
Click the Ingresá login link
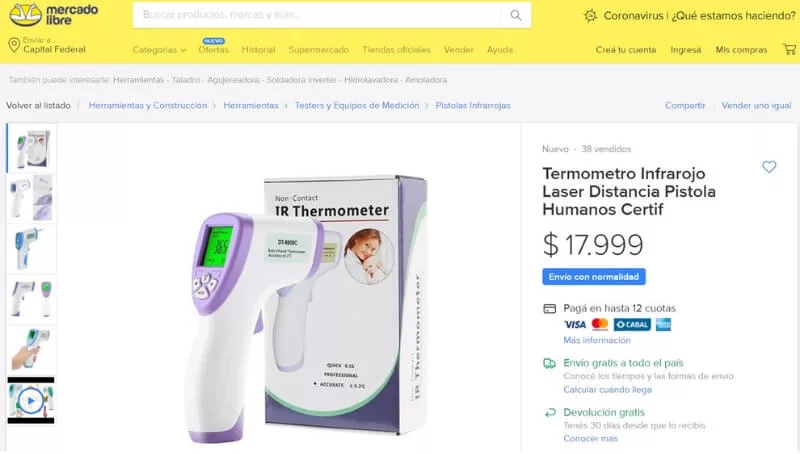(685, 49)
